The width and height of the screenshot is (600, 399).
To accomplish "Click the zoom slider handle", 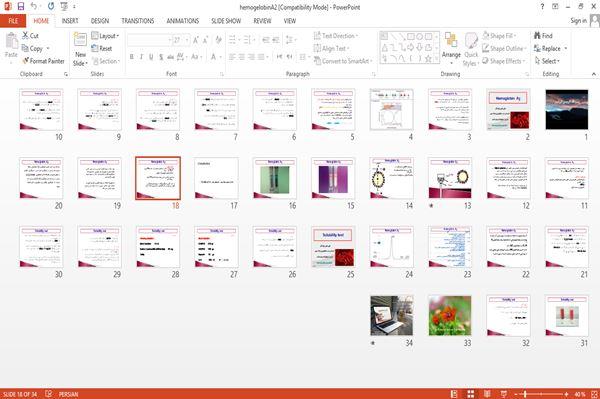I will pyautogui.click(x=525, y=394).
